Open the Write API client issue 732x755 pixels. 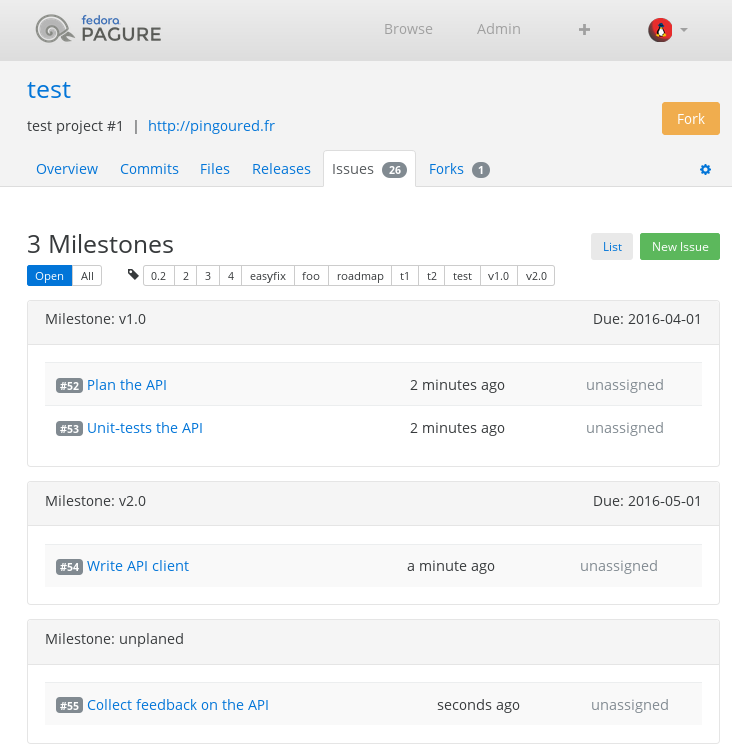[138, 566]
